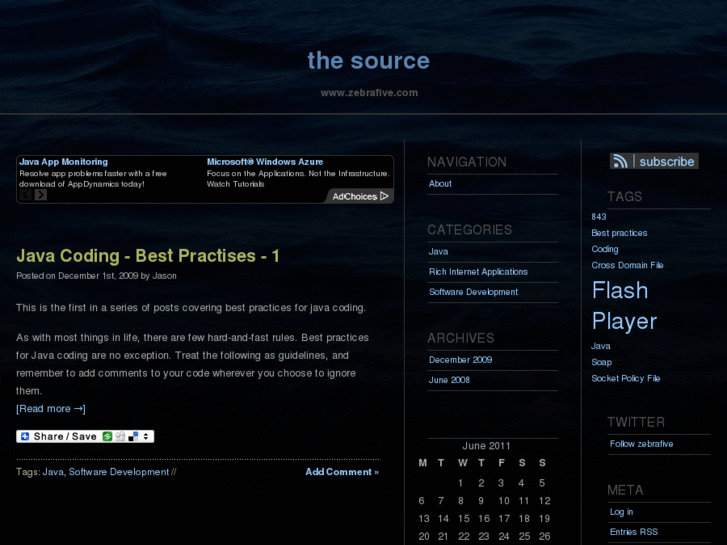The image size is (727, 545).
Task: Click calendar day 26
Action: tap(544, 537)
